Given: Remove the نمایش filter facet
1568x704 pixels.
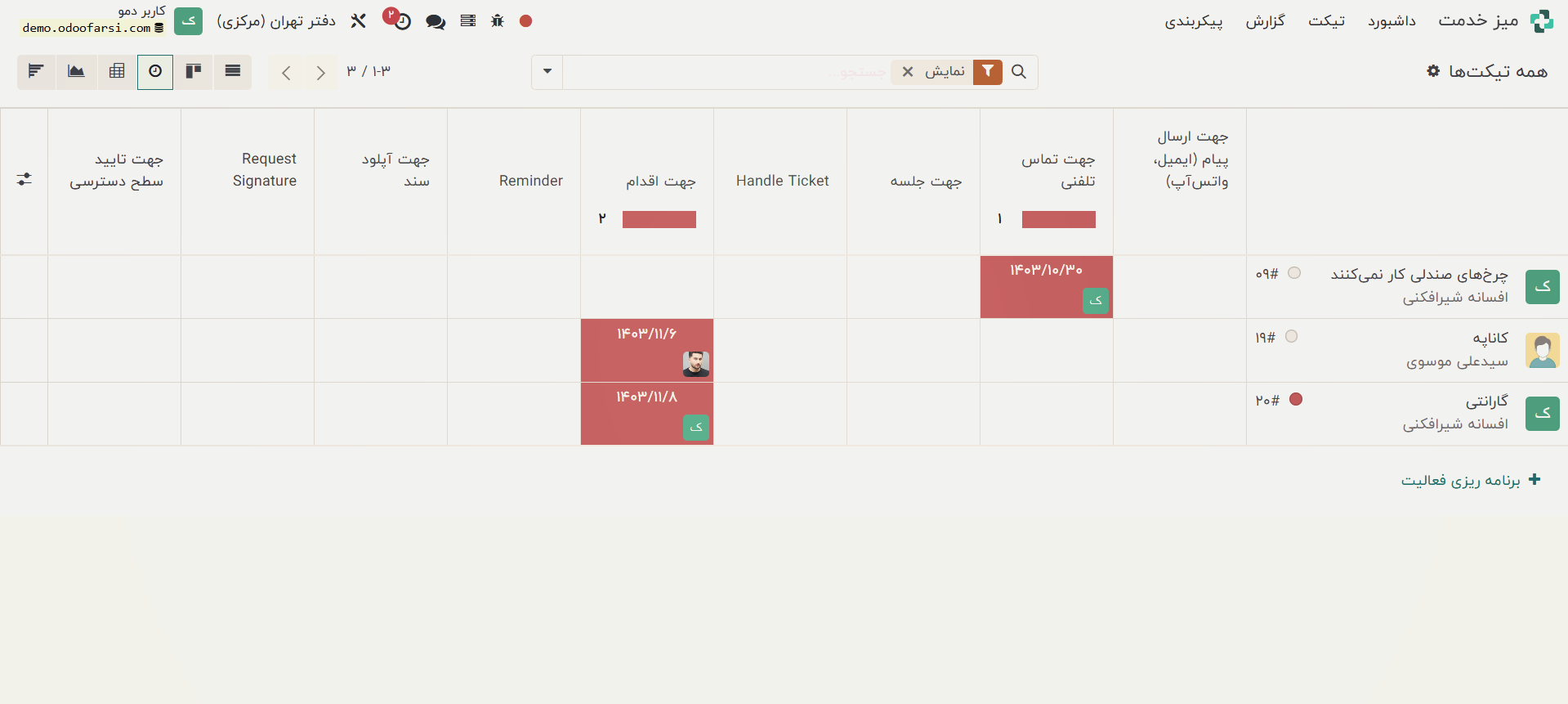Looking at the screenshot, I should coord(908,72).
